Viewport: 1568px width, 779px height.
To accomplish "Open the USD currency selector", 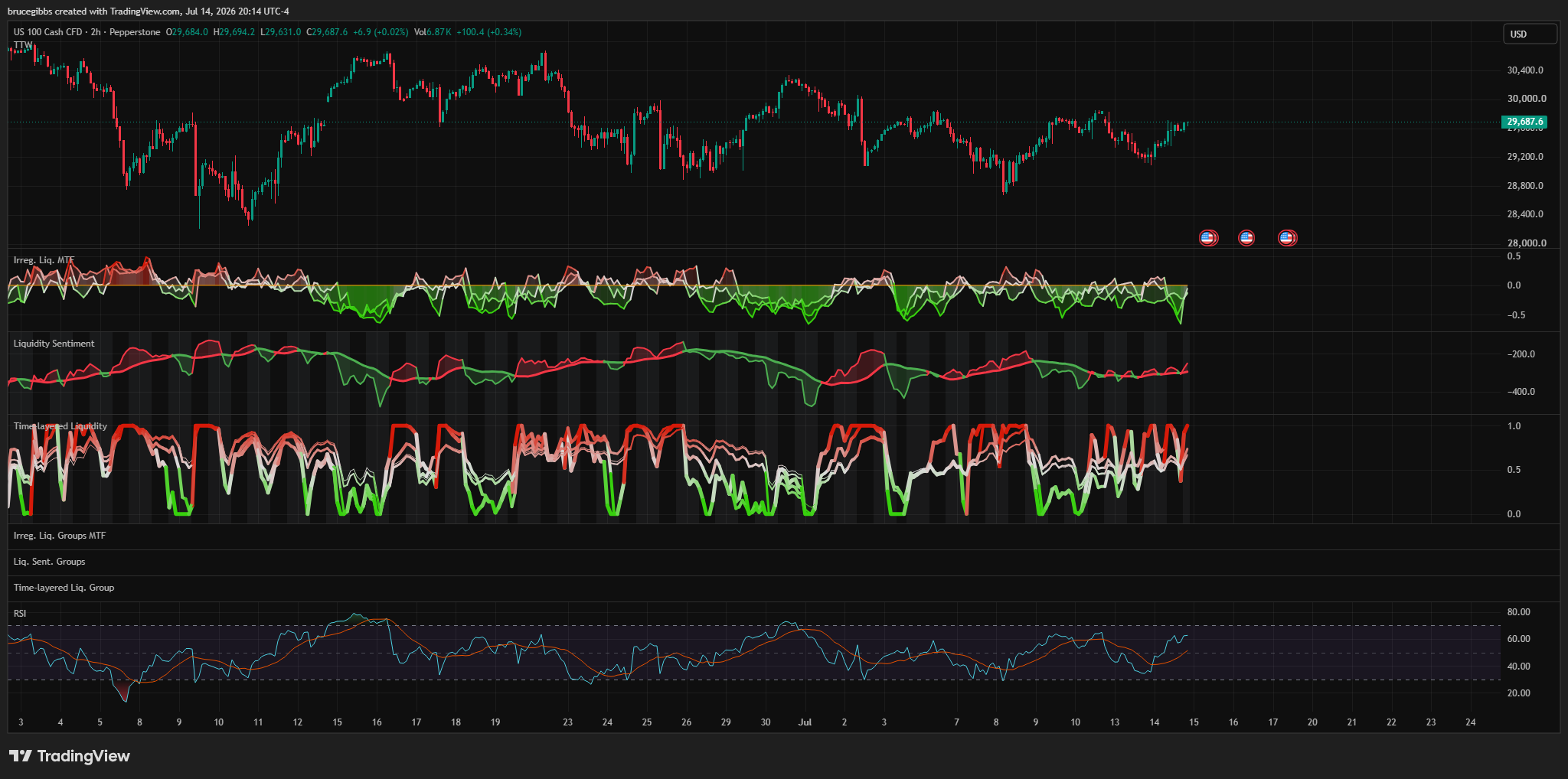I will (1530, 34).
